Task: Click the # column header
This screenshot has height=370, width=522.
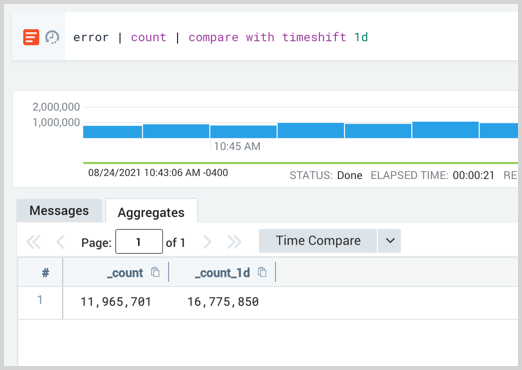Action: [45, 273]
